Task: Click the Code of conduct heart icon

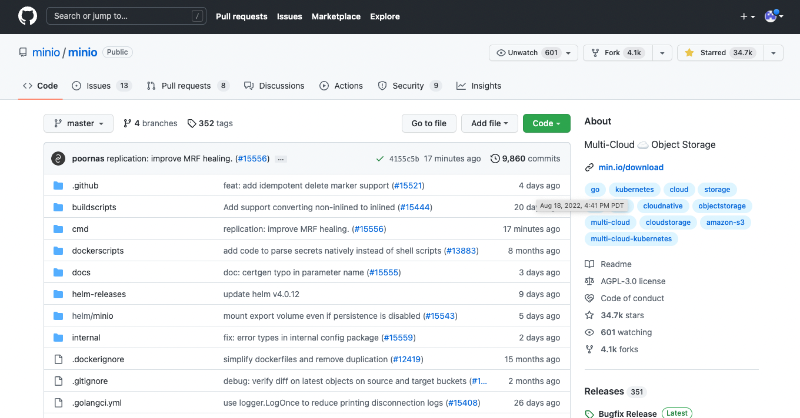Action: coord(589,298)
